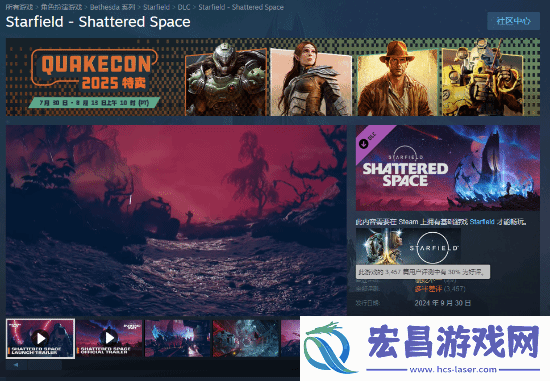550x381 pixels.
Task: Select the yellow power armor artwork in the banner
Action: click(x=482, y=78)
